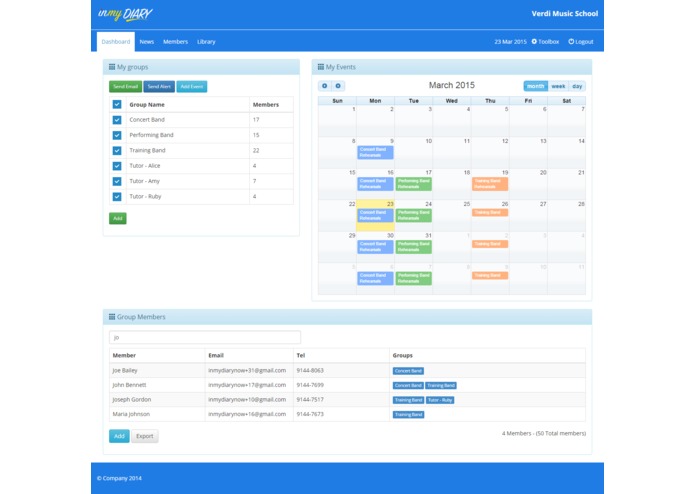
Task: Select member name Joseph Gordon
Action: pyautogui.click(x=132, y=400)
